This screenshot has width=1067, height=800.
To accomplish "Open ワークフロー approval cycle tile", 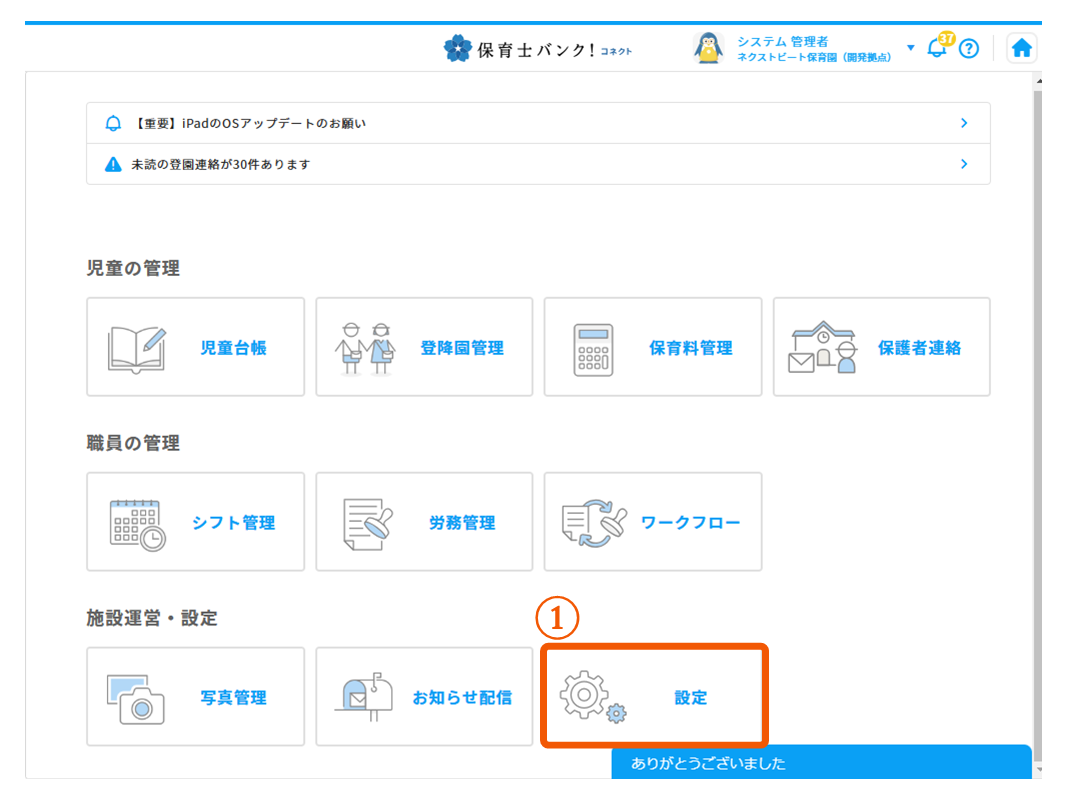I will point(652,522).
